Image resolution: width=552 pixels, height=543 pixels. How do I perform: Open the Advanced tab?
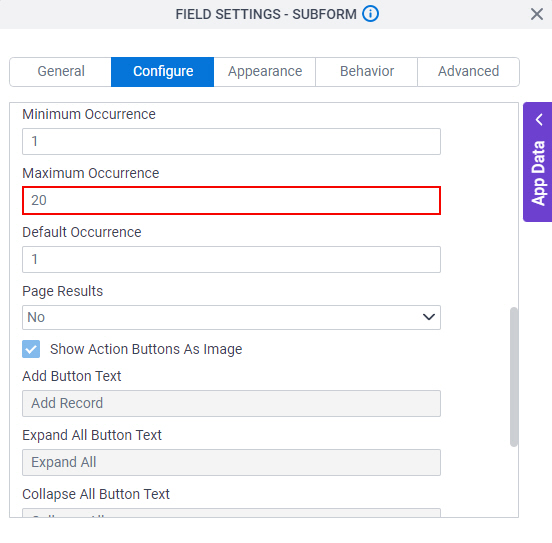[468, 71]
